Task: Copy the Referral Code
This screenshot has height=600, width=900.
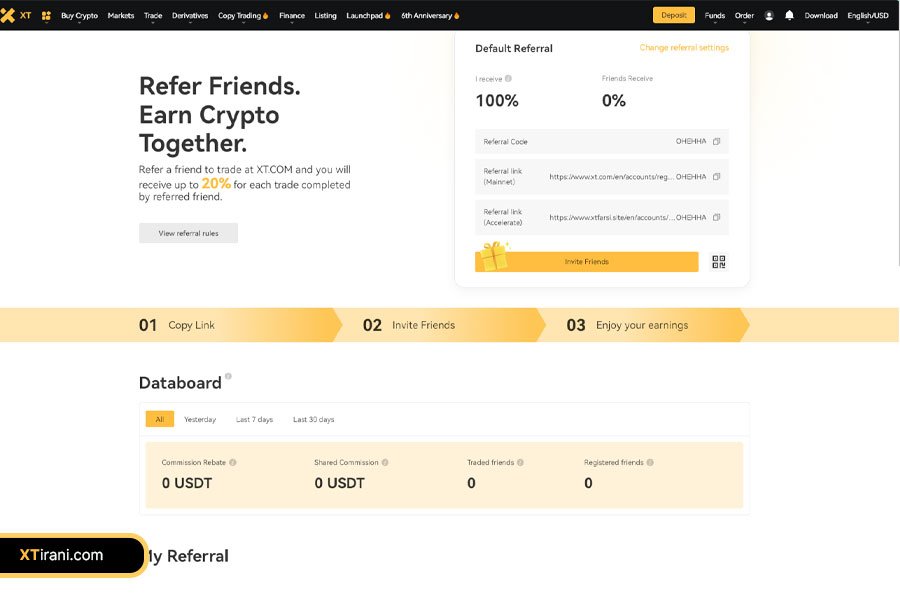Action: pos(717,142)
